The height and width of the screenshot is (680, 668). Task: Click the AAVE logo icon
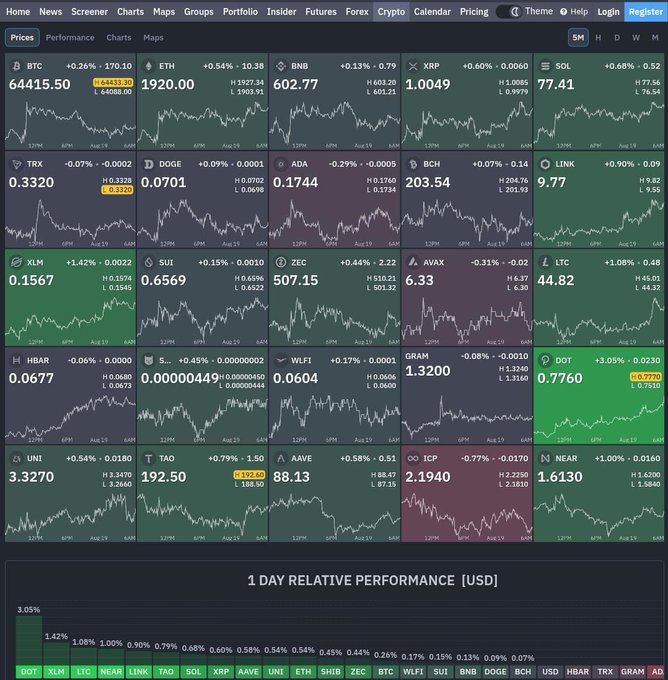tap(281, 458)
